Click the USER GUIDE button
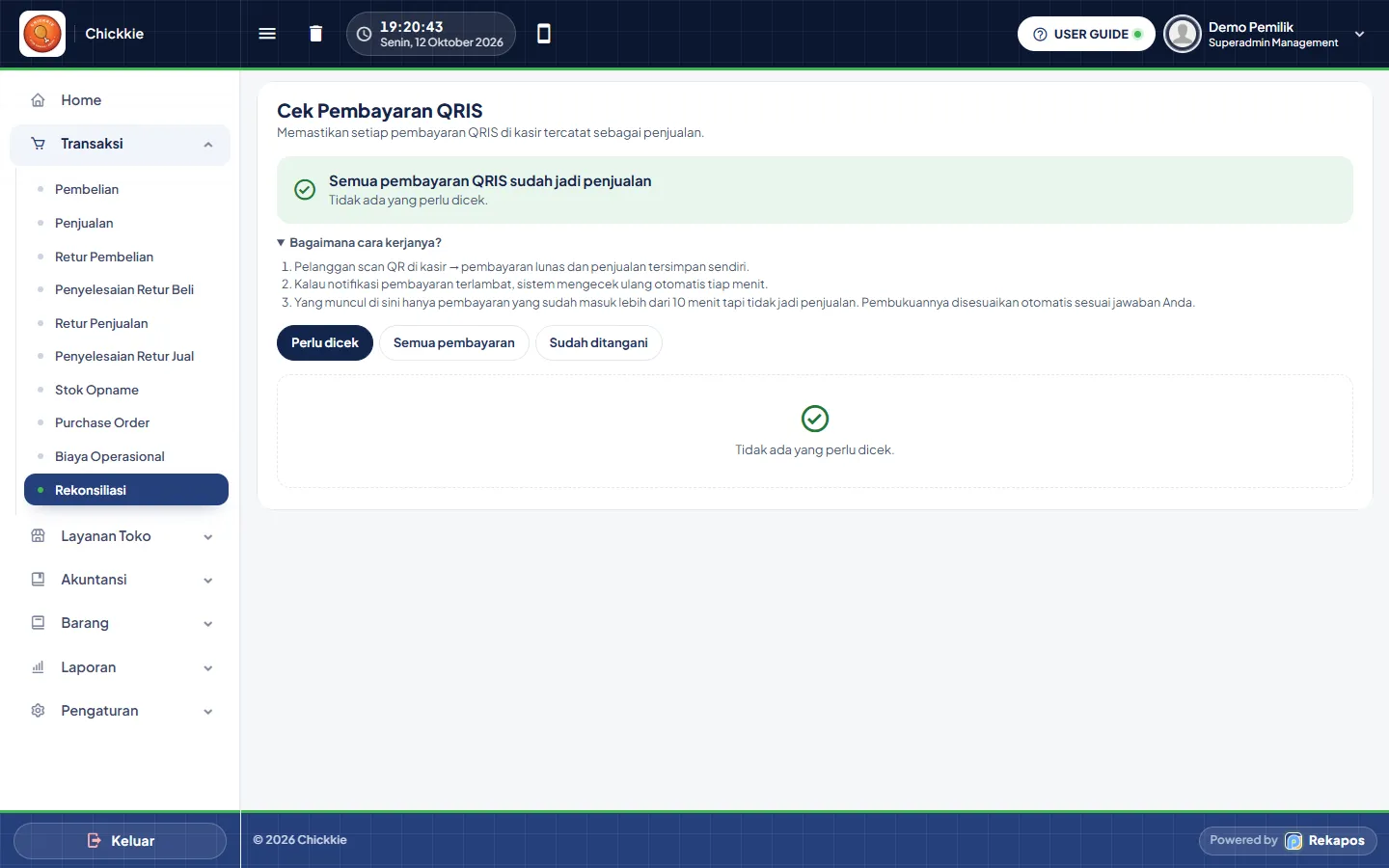 [x=1086, y=34]
